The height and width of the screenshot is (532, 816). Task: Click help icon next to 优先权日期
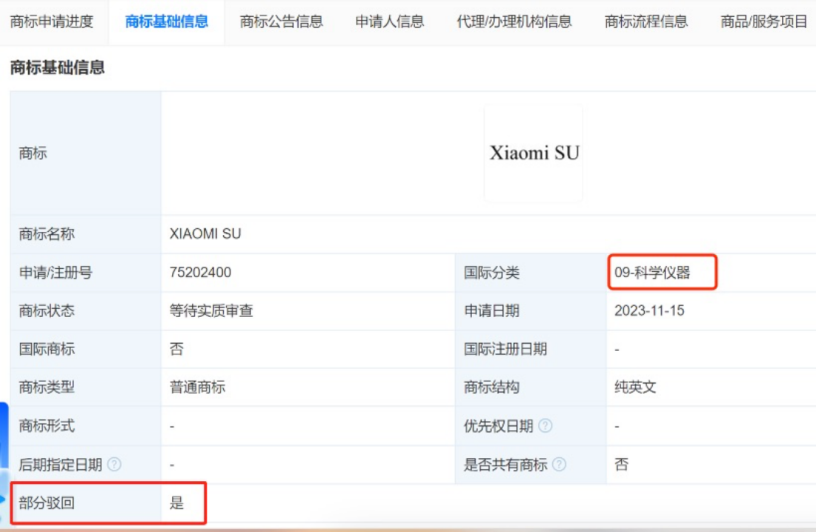(x=545, y=426)
